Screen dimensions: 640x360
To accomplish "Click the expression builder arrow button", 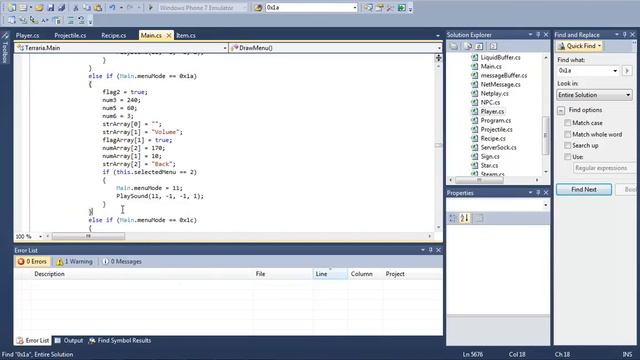I will (627, 71).
